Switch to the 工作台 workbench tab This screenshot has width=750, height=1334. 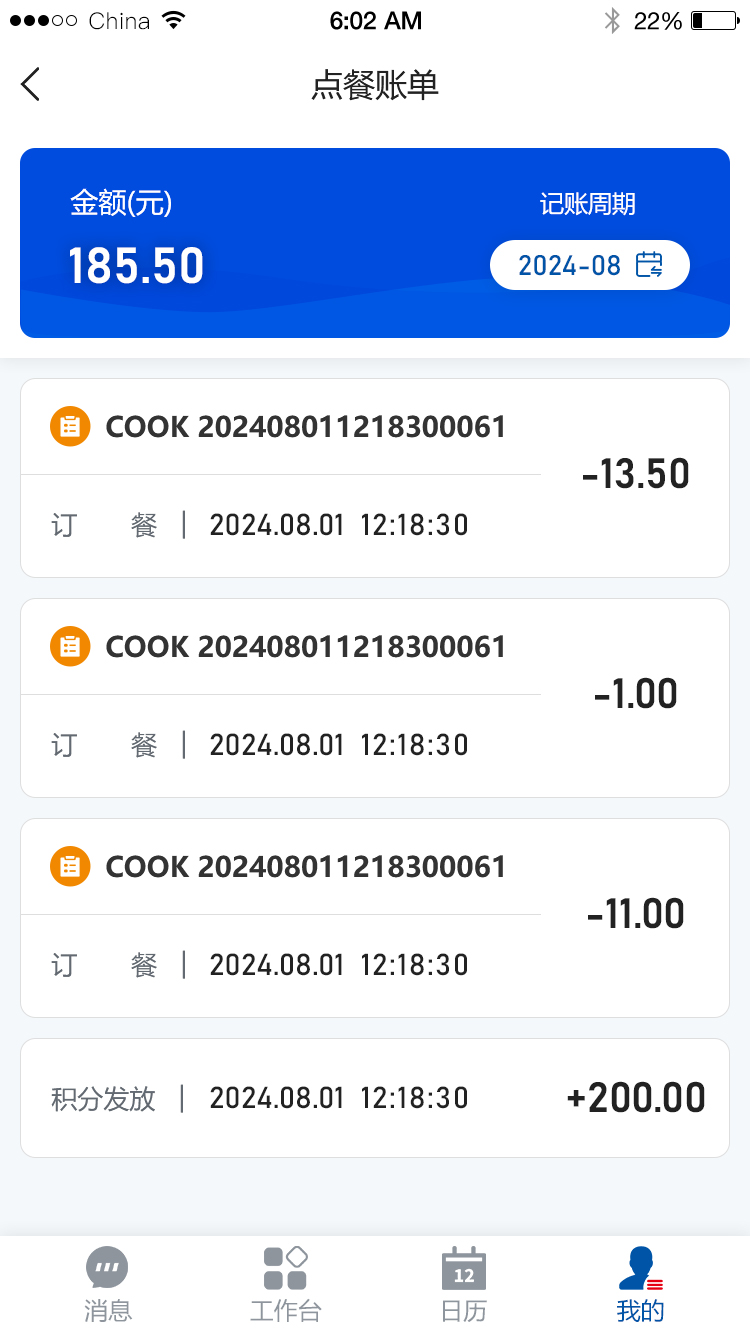(x=285, y=1284)
